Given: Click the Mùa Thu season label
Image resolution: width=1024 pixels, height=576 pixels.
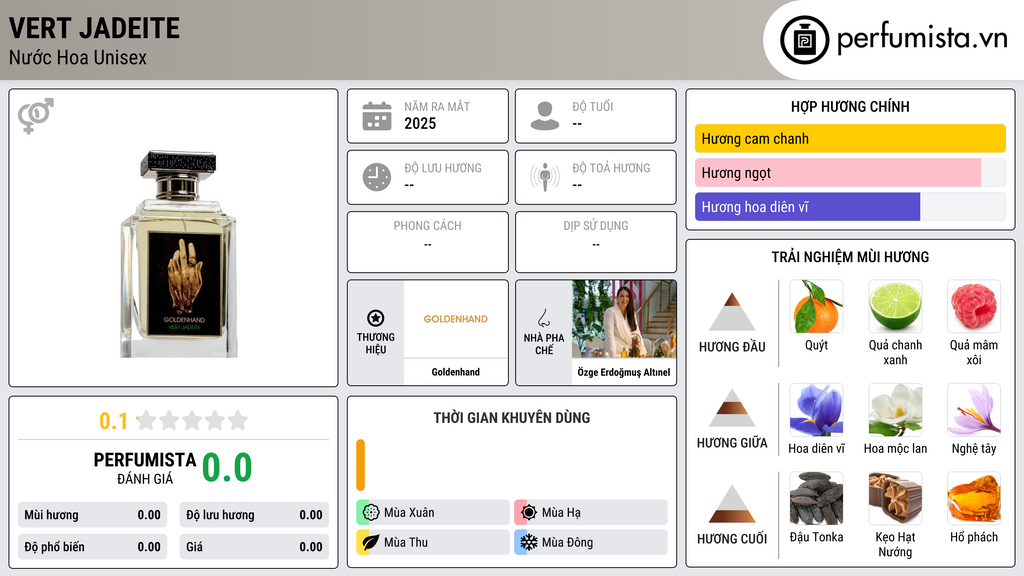Looking at the screenshot, I should pos(406,542).
